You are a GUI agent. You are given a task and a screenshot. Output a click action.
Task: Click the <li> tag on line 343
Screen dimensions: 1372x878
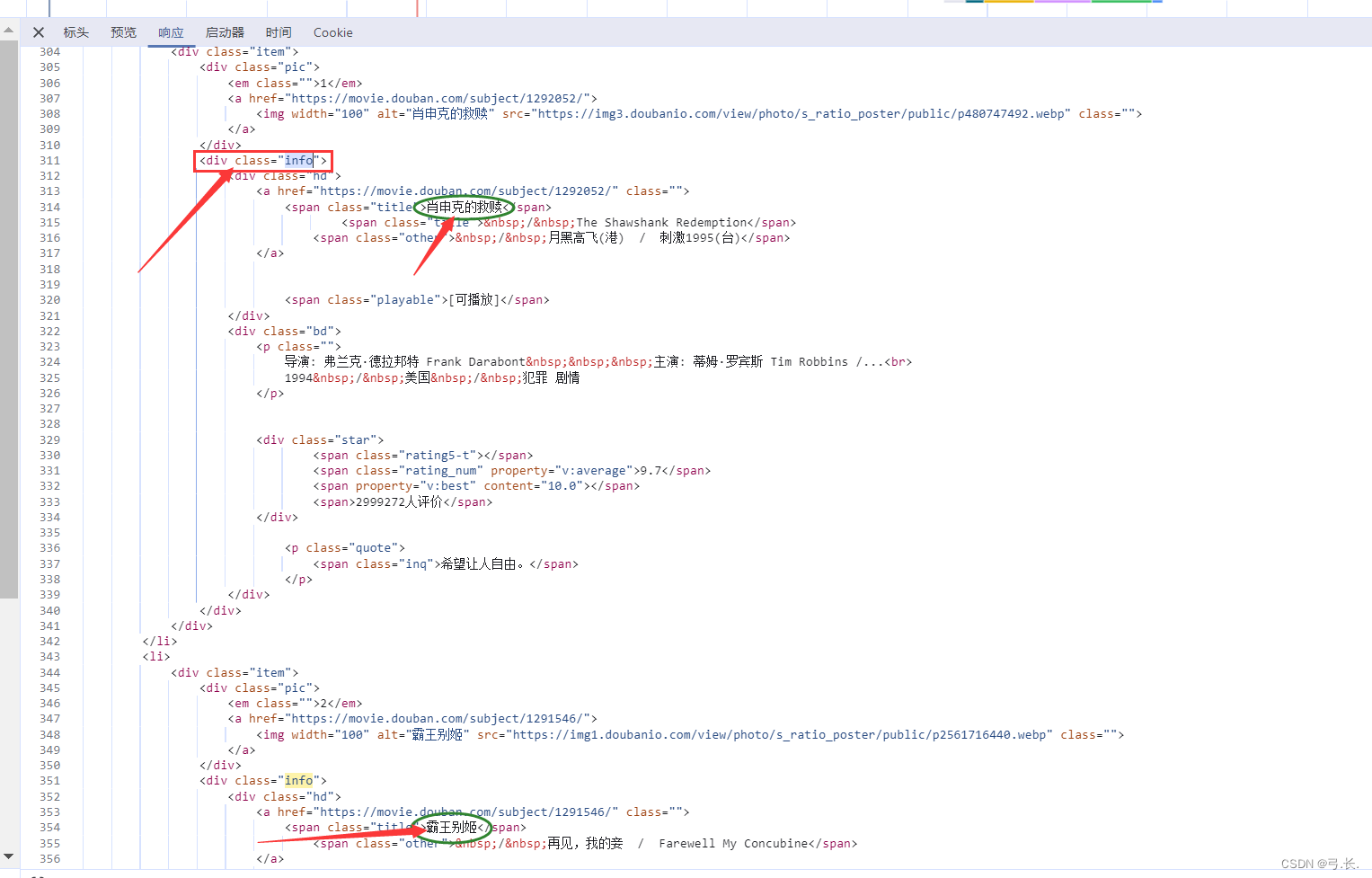coord(156,657)
